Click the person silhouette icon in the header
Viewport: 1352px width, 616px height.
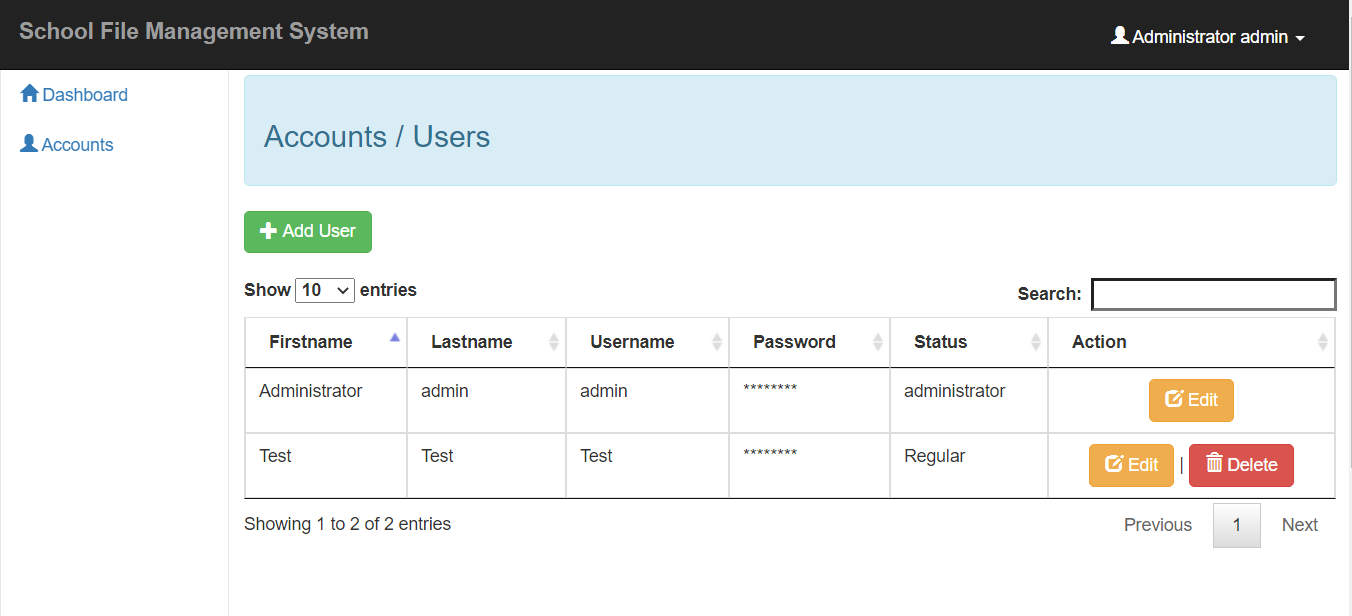1120,34
